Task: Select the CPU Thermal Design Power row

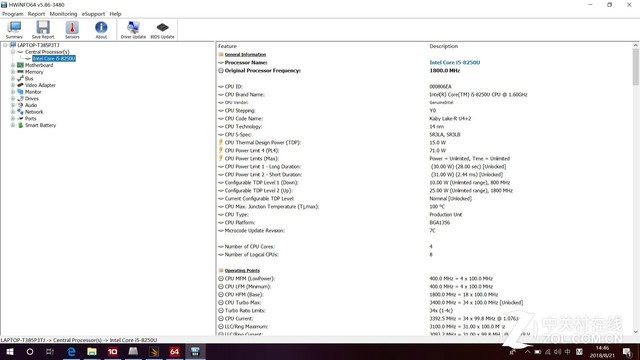Action: tap(424, 142)
